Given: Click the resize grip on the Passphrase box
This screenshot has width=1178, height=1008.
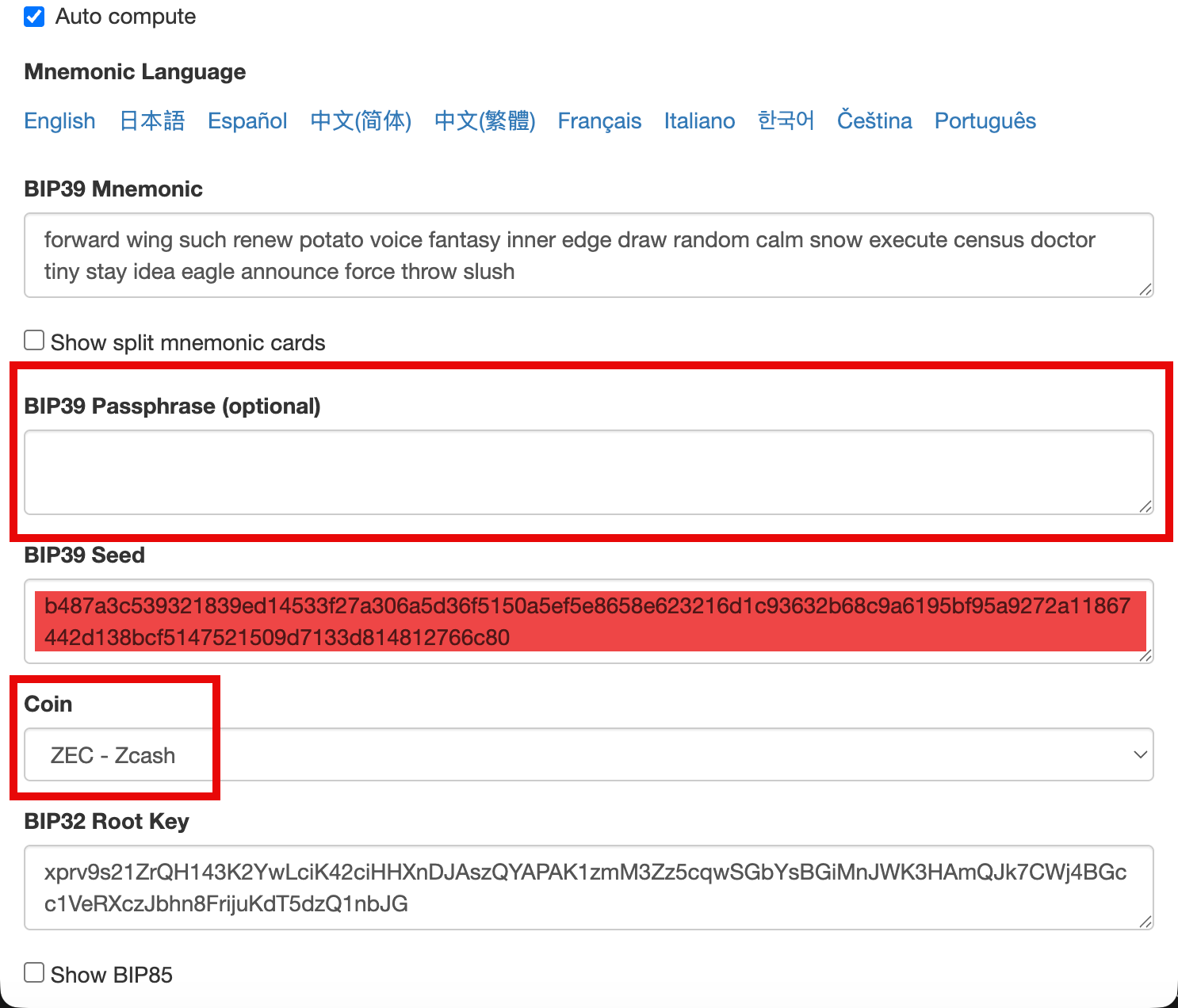Looking at the screenshot, I should [x=1145, y=507].
